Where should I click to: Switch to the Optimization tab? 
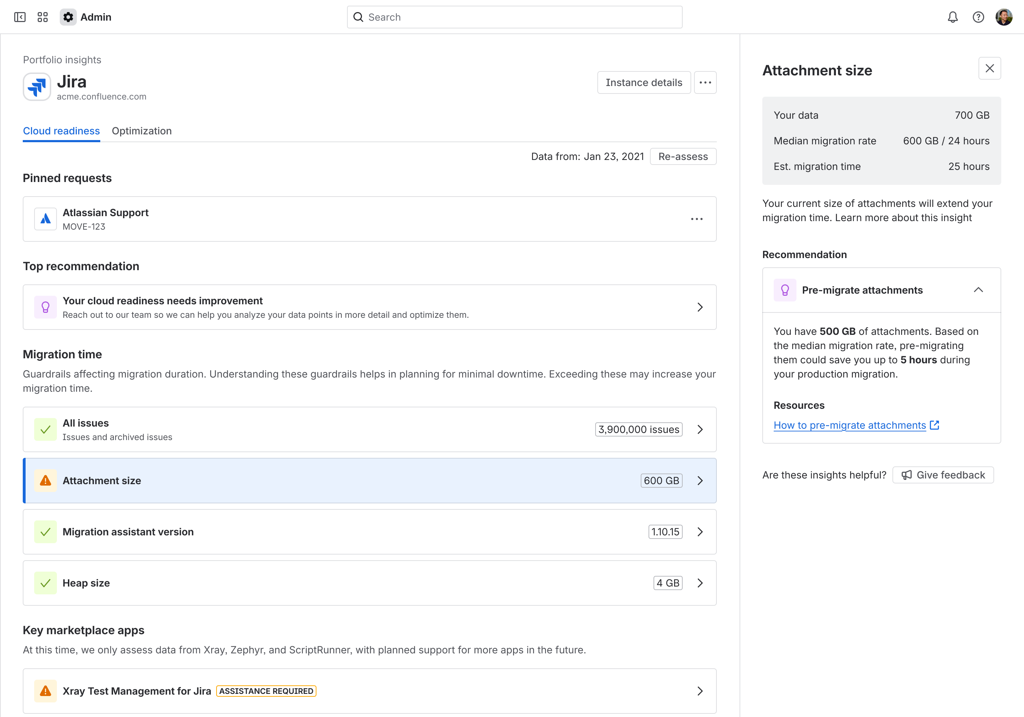[x=141, y=131]
